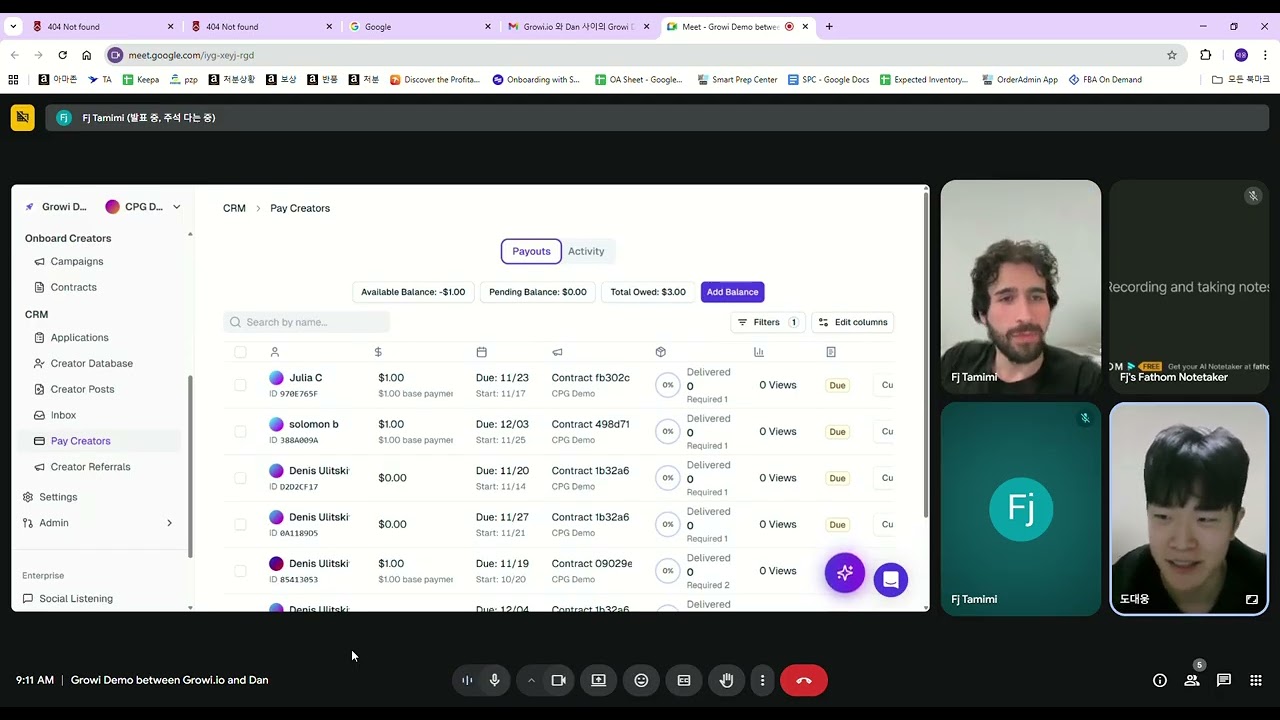1280x720 pixels.
Task: Click megaphone campaign column header icon
Action: click(557, 352)
